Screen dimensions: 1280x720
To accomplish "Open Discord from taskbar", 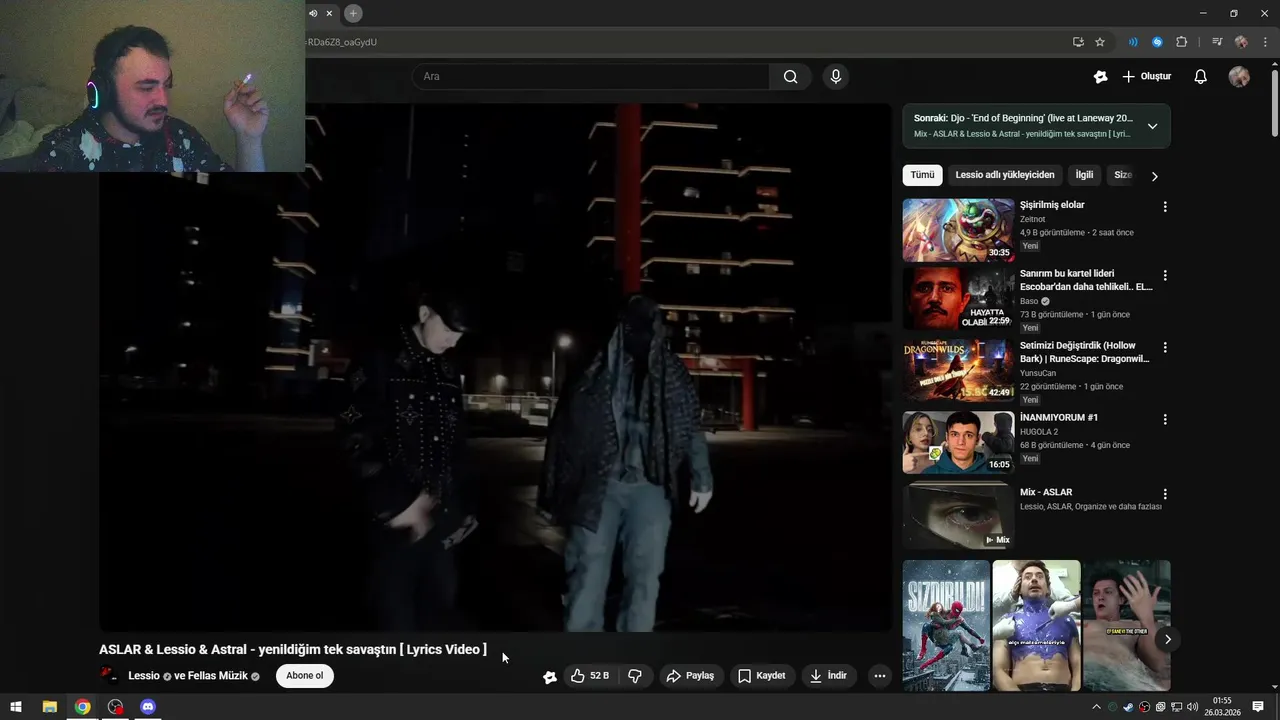I will (x=148, y=707).
